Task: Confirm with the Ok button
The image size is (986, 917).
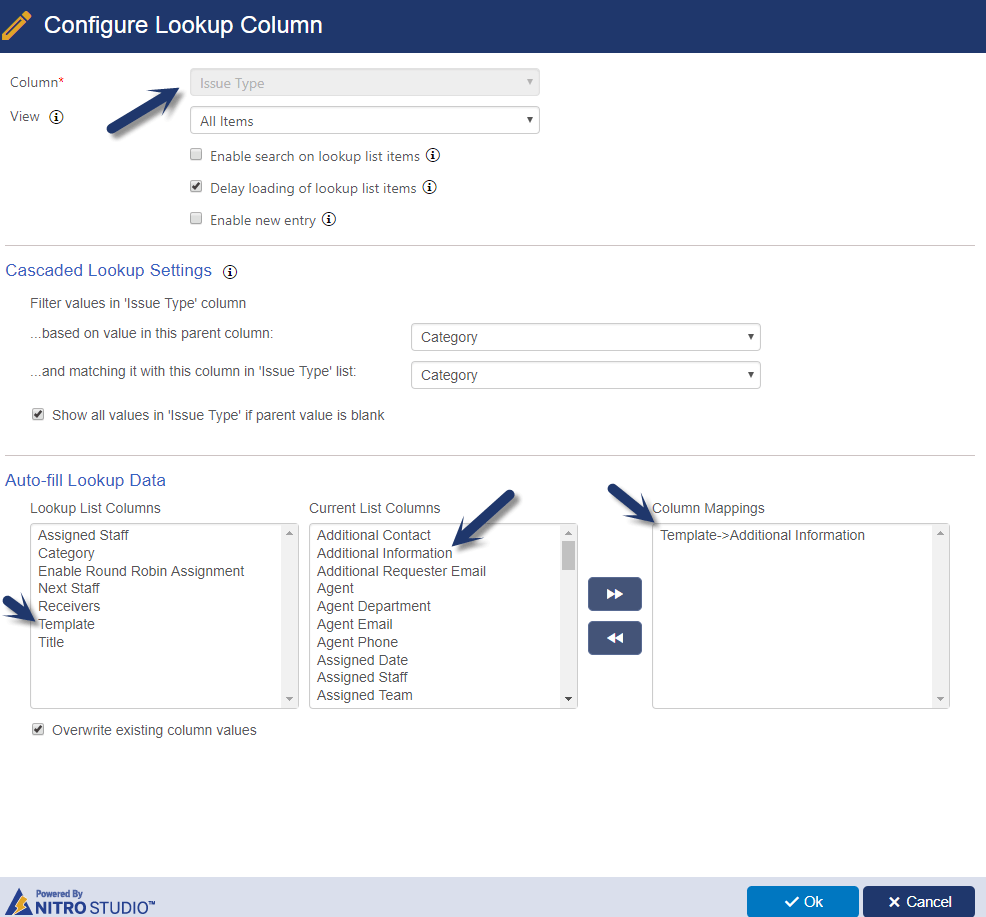Action: (802, 902)
